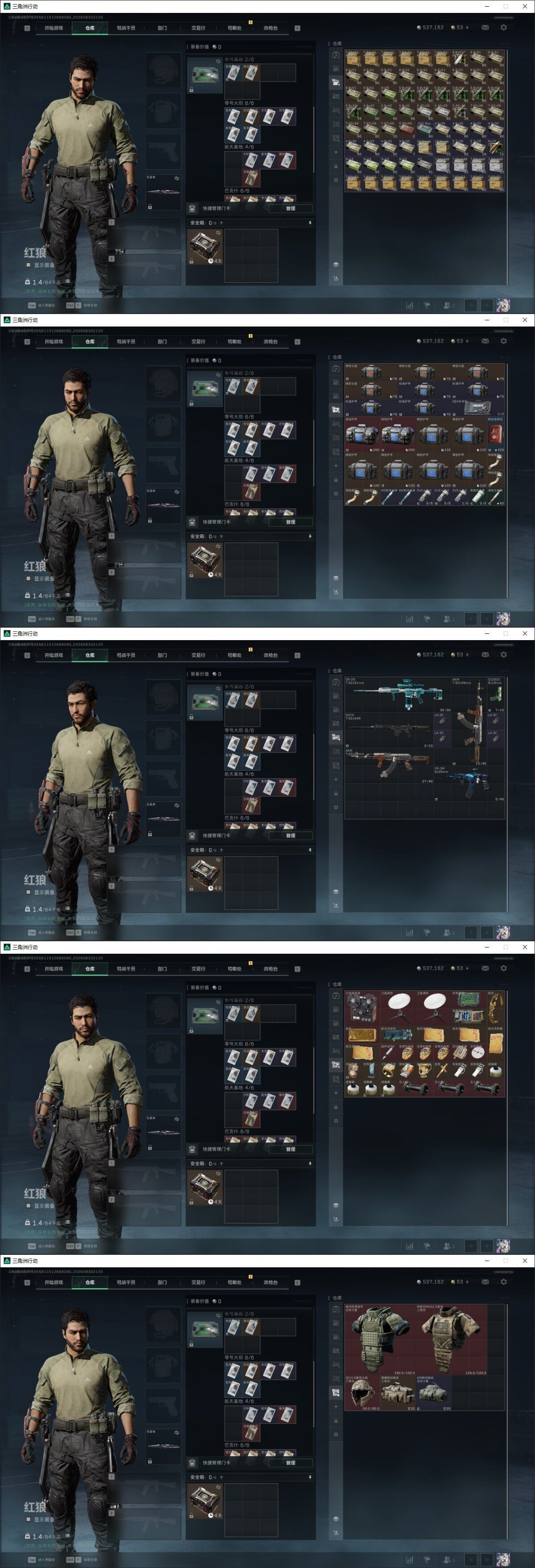Click 管理 button in weapons window
The width and height of the screenshot is (535, 1568).
click(x=291, y=835)
